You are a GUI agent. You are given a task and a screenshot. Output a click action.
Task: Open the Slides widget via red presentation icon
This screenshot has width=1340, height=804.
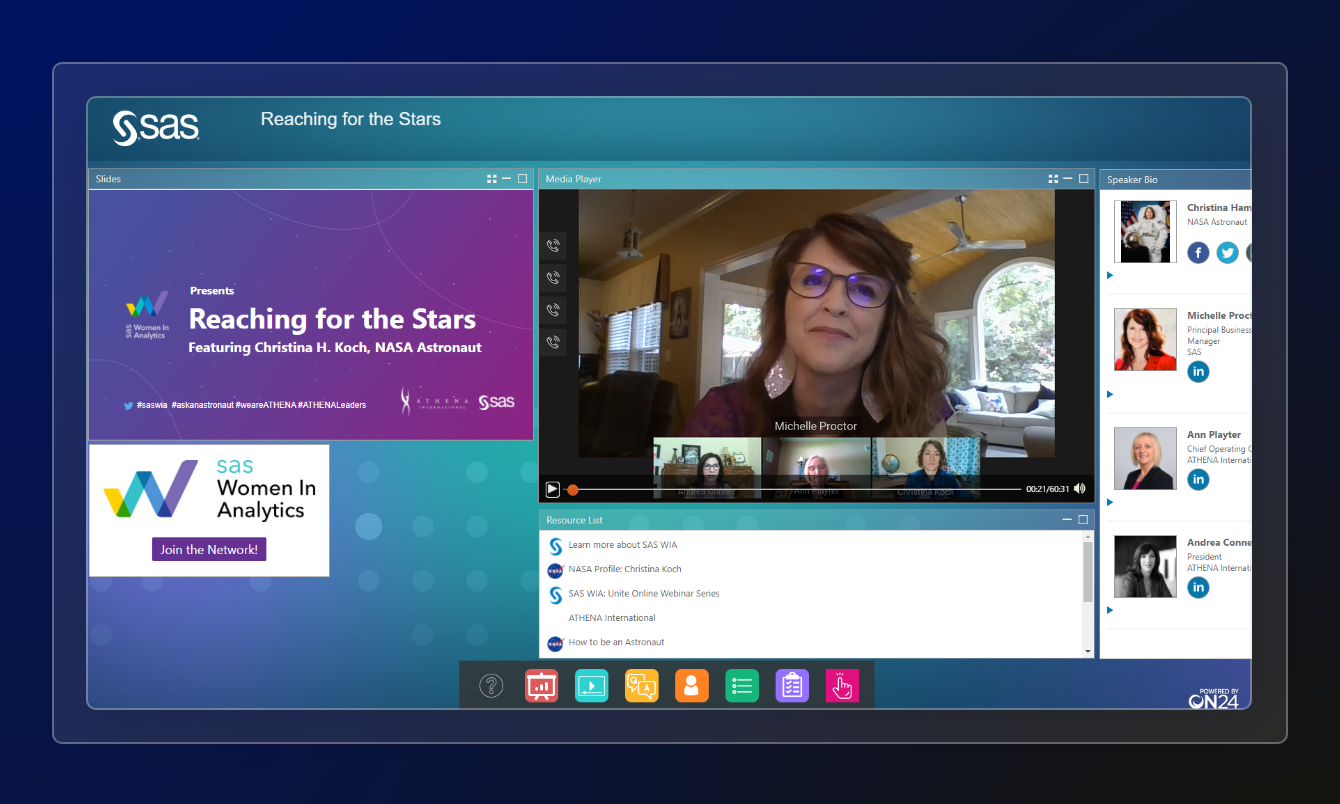pos(541,686)
